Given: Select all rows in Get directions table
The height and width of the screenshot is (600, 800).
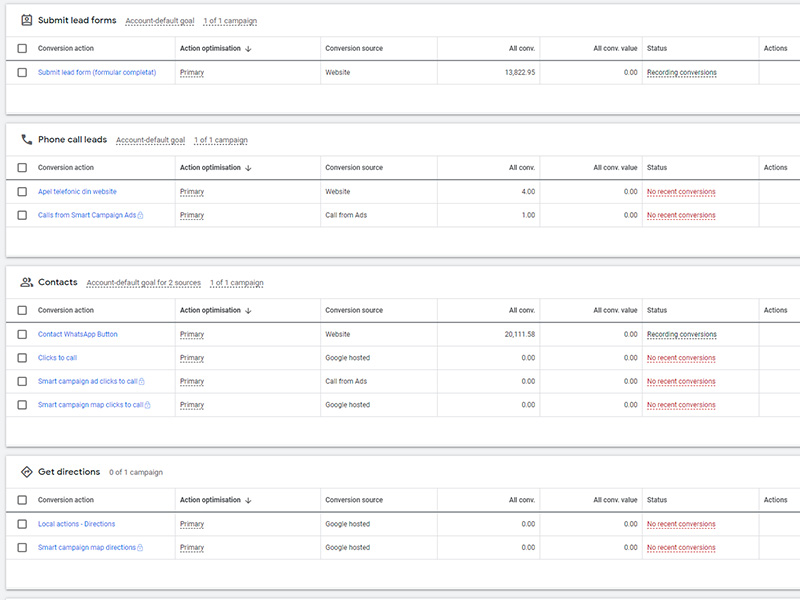Looking at the screenshot, I should [22, 500].
